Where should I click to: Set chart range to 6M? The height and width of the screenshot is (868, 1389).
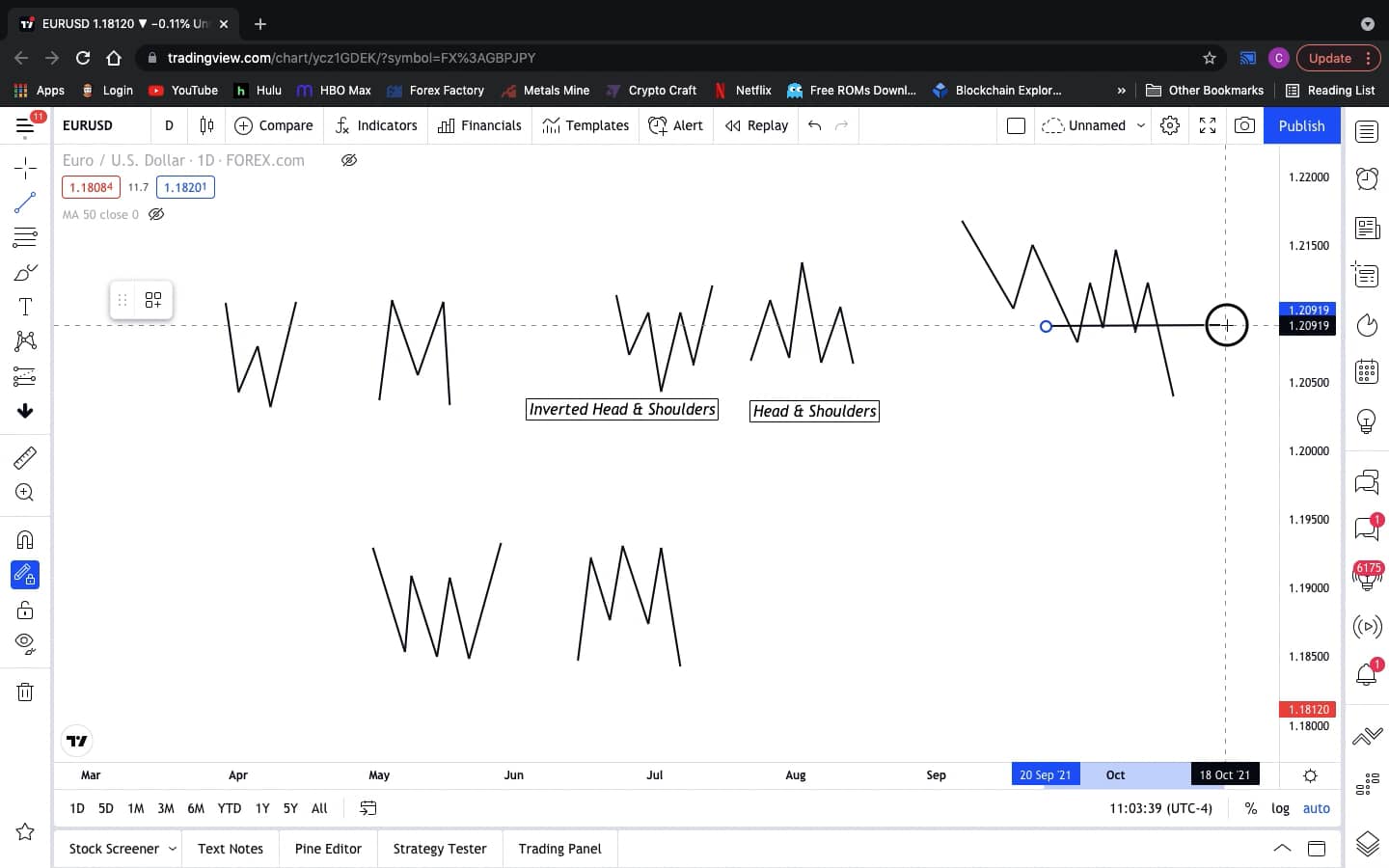(x=196, y=808)
